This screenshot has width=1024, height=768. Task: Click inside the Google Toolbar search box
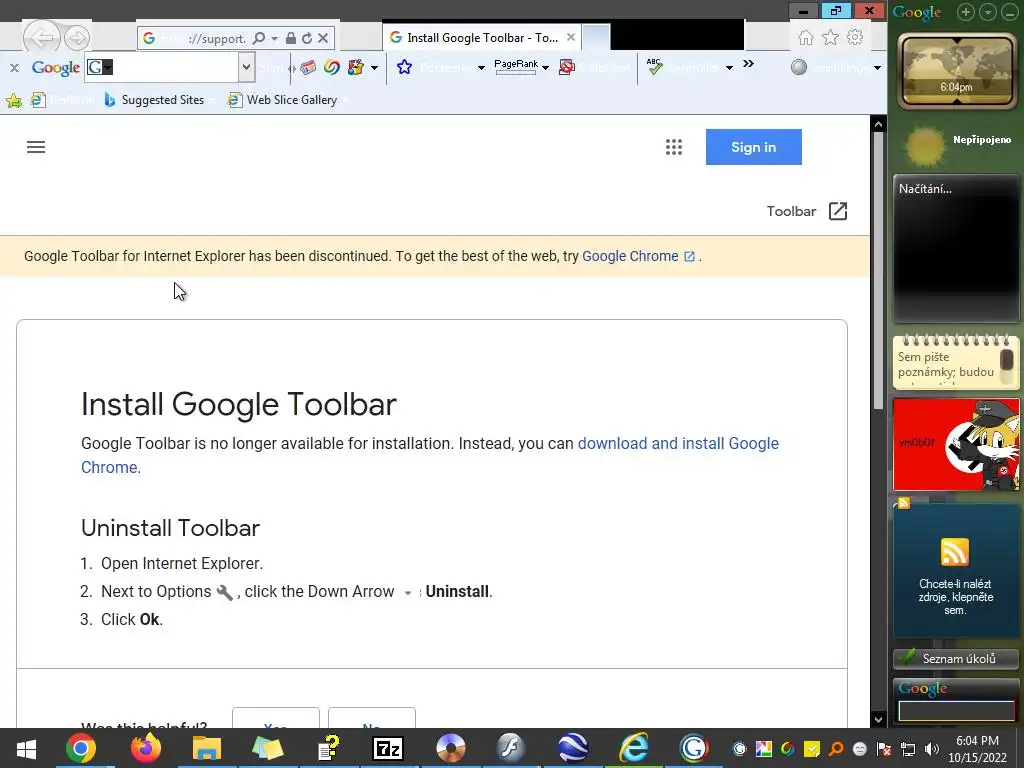162,67
